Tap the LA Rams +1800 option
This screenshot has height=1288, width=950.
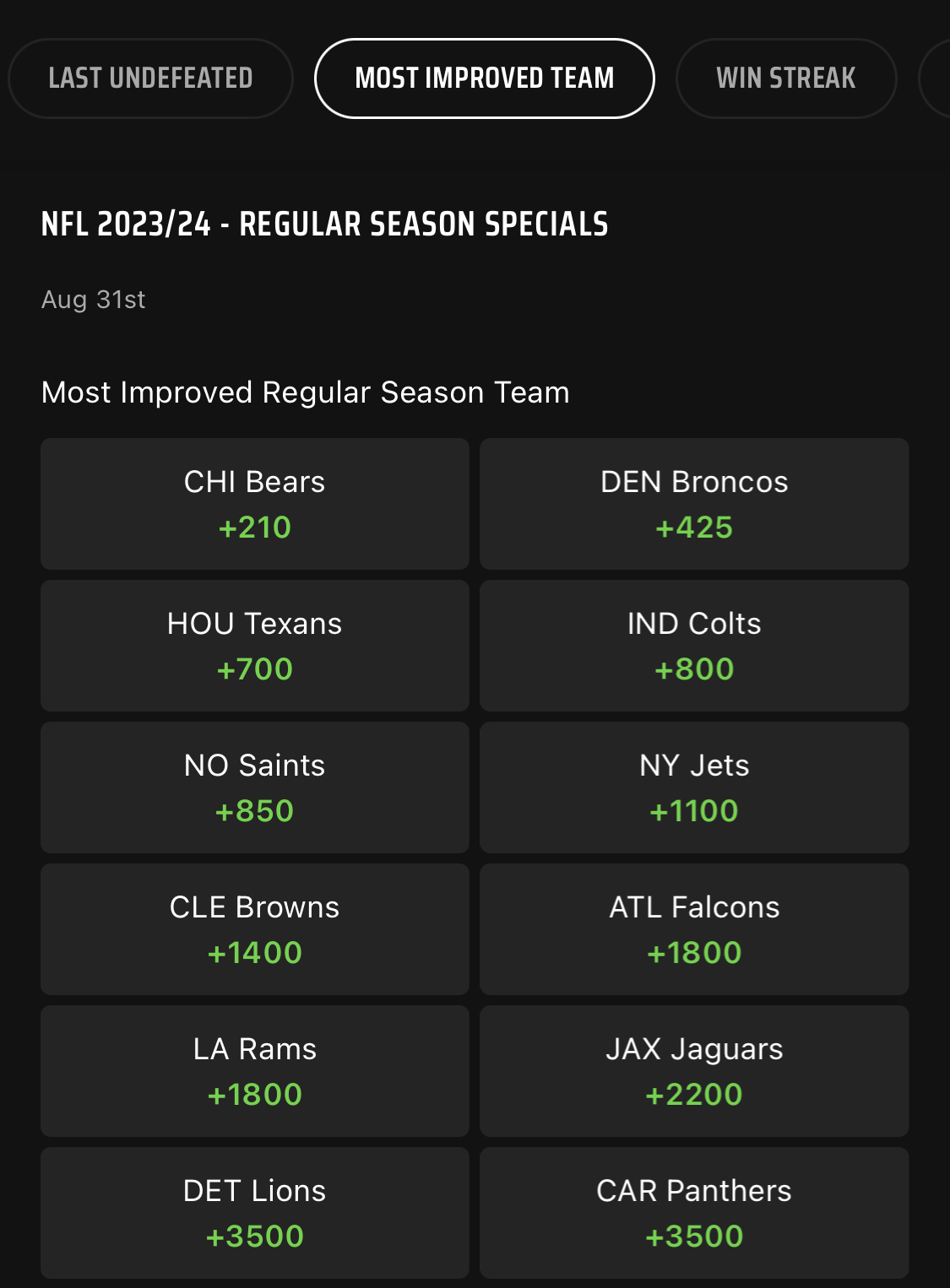254,1071
